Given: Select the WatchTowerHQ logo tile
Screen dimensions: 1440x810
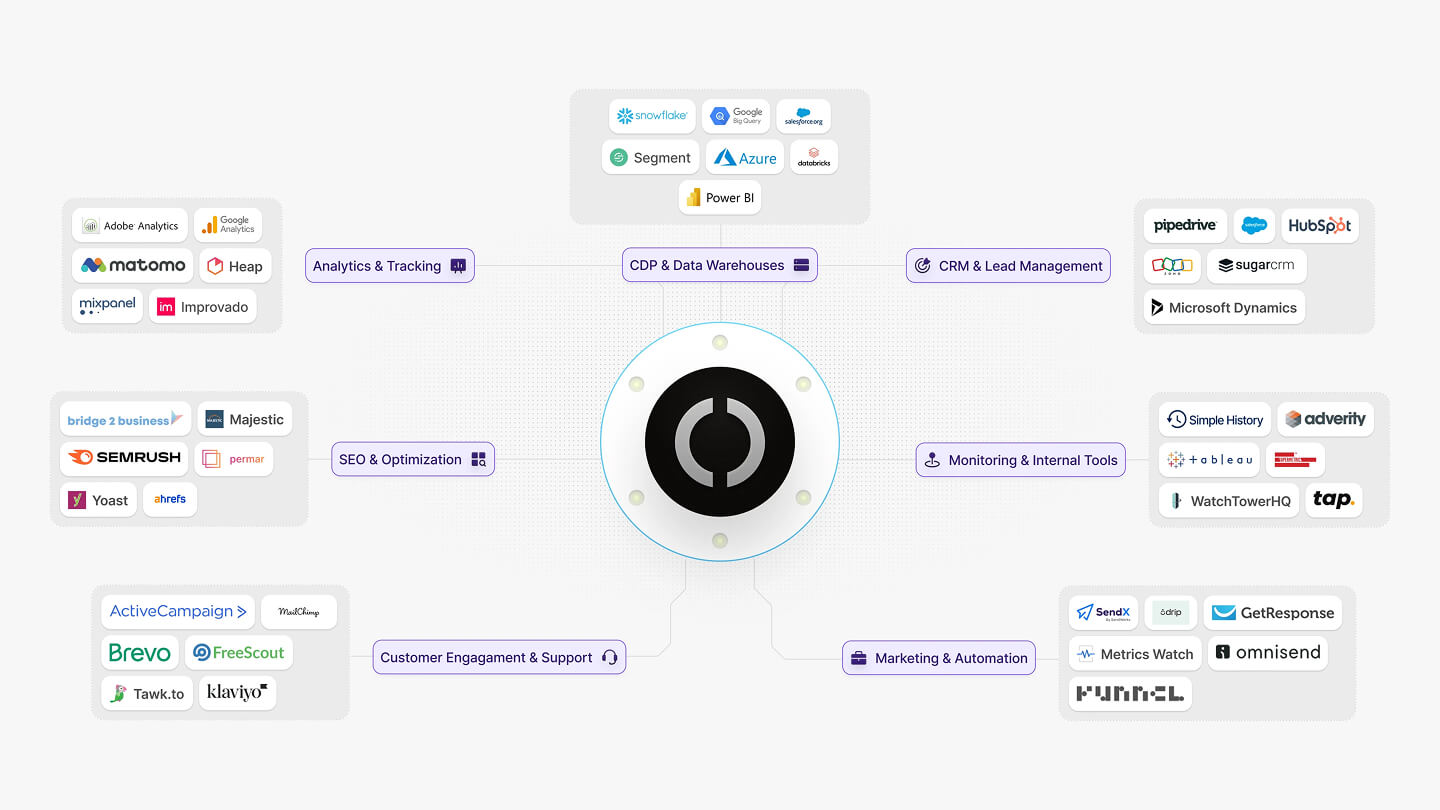Looking at the screenshot, I should click(1229, 500).
